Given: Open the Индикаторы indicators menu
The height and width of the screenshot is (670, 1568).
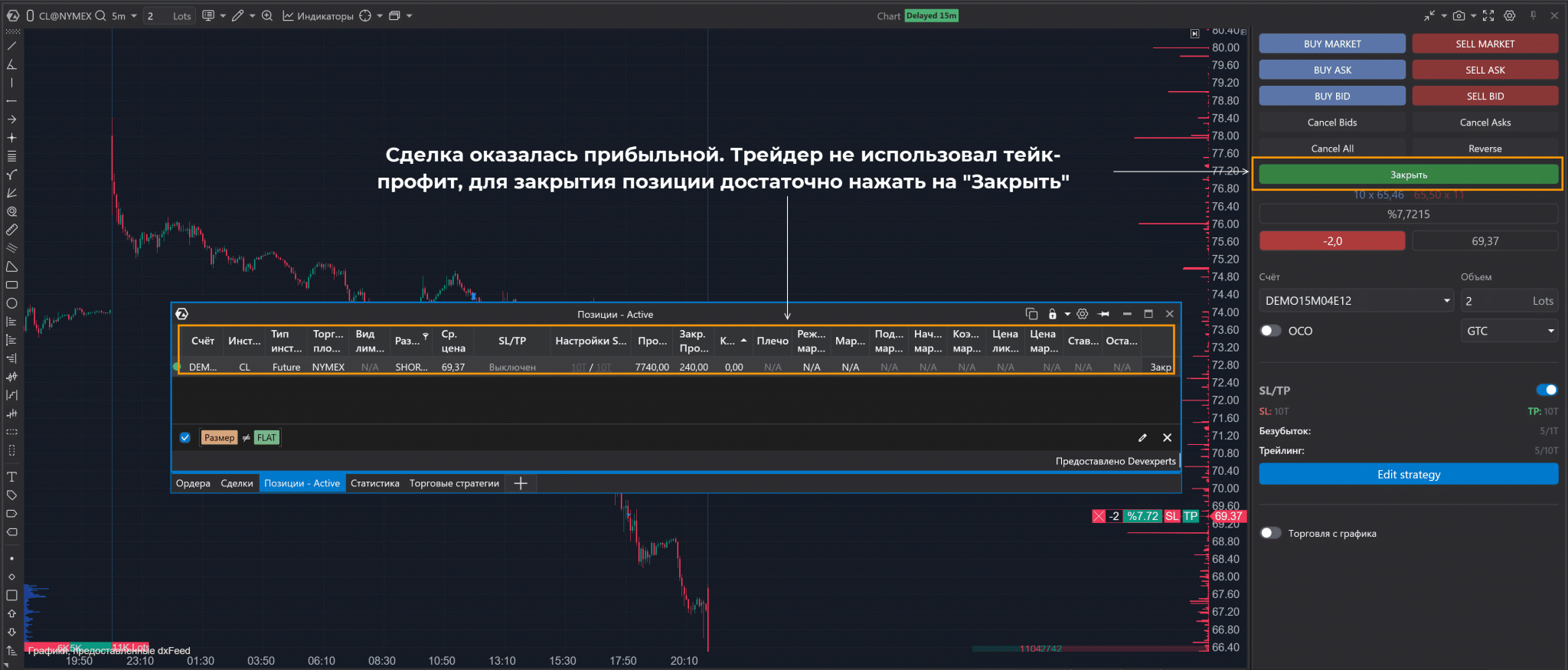Looking at the screenshot, I should (x=318, y=15).
